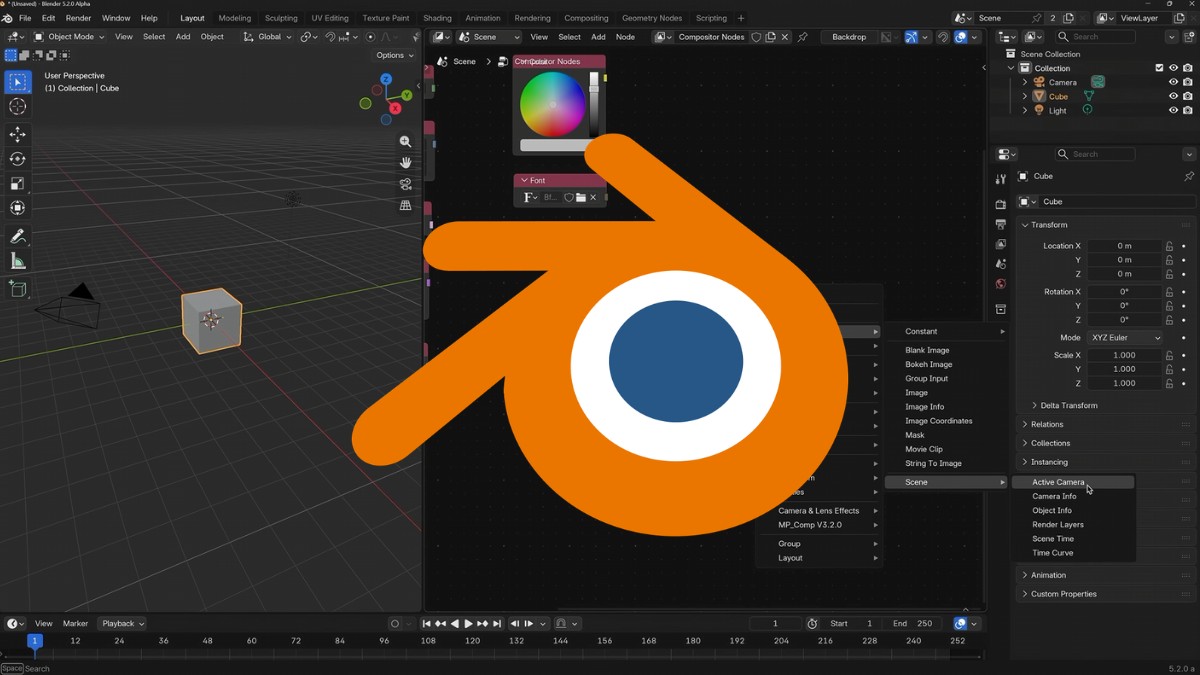Click the add workspace plus button
Image resolution: width=1200 pixels, height=675 pixels.
[x=740, y=18]
